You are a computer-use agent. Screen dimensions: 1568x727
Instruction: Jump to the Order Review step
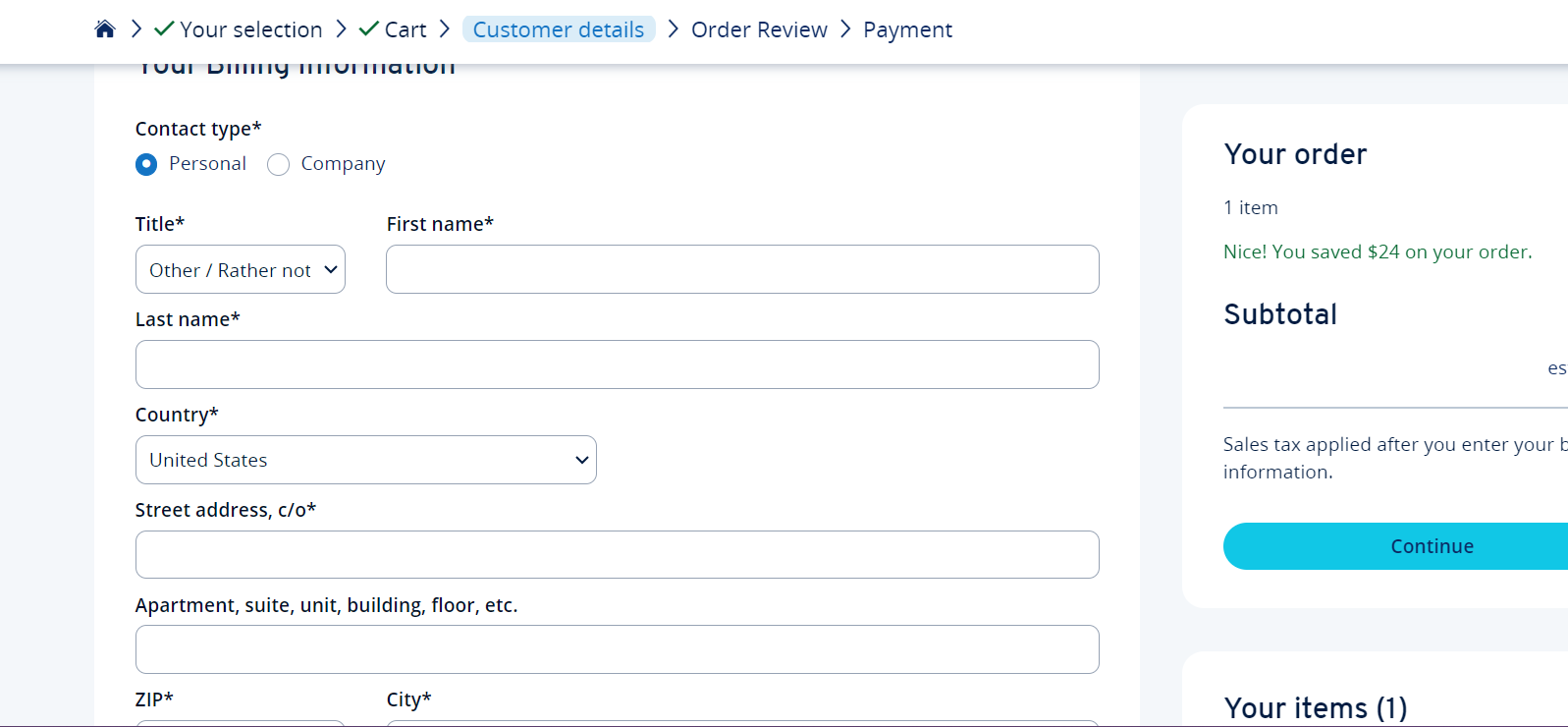(x=759, y=29)
